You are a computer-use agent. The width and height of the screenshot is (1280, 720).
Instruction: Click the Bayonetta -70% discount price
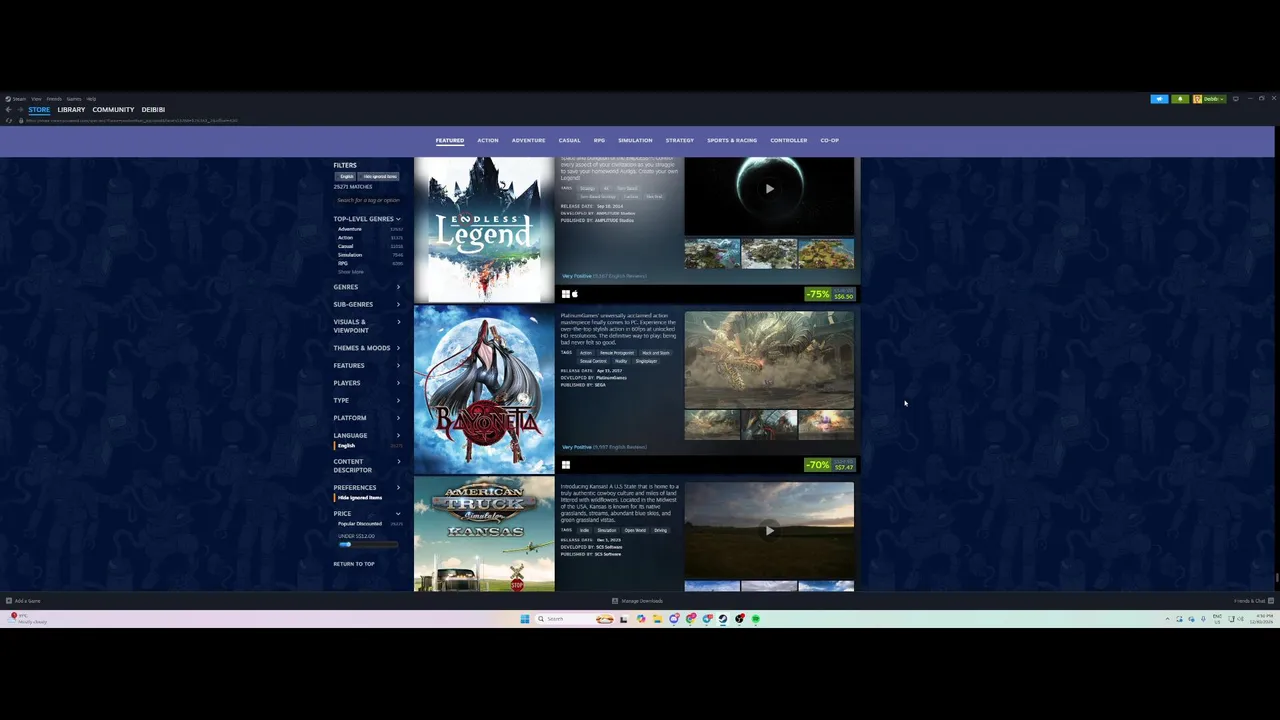(830, 465)
